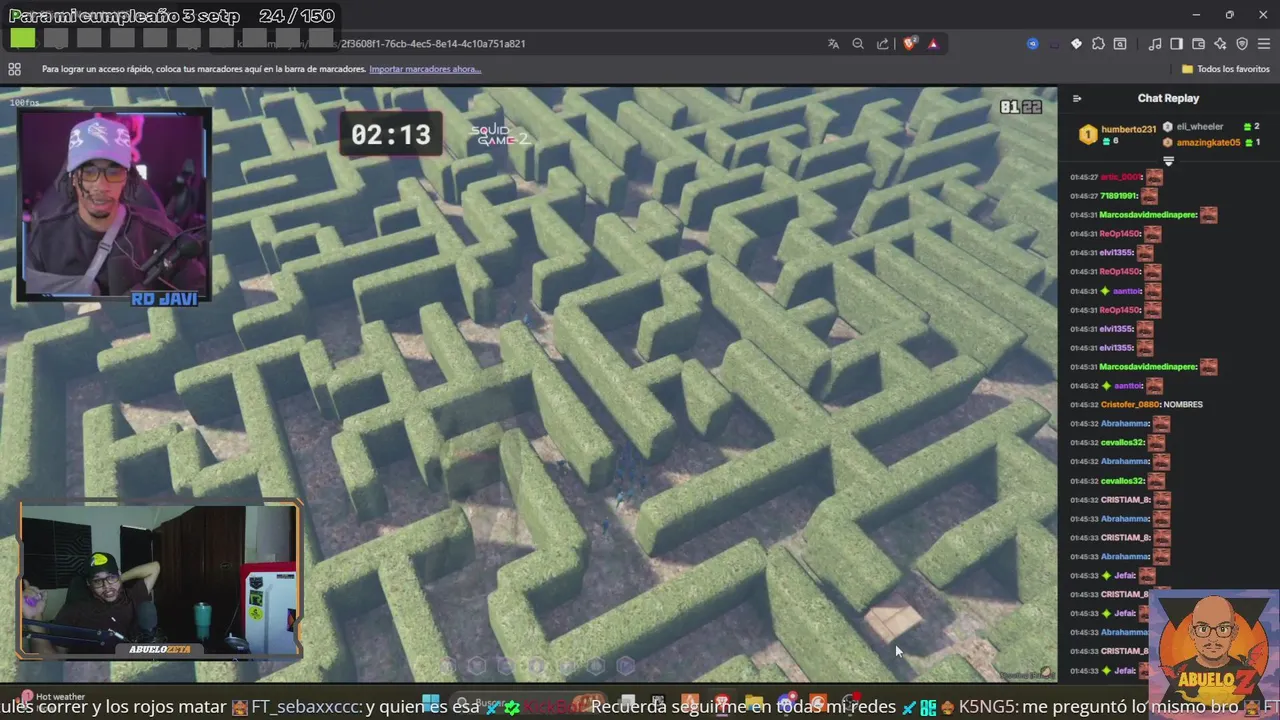1280x720 pixels.
Task: Click the gold rank 1 hexagon badge
Action: pos(1087,134)
